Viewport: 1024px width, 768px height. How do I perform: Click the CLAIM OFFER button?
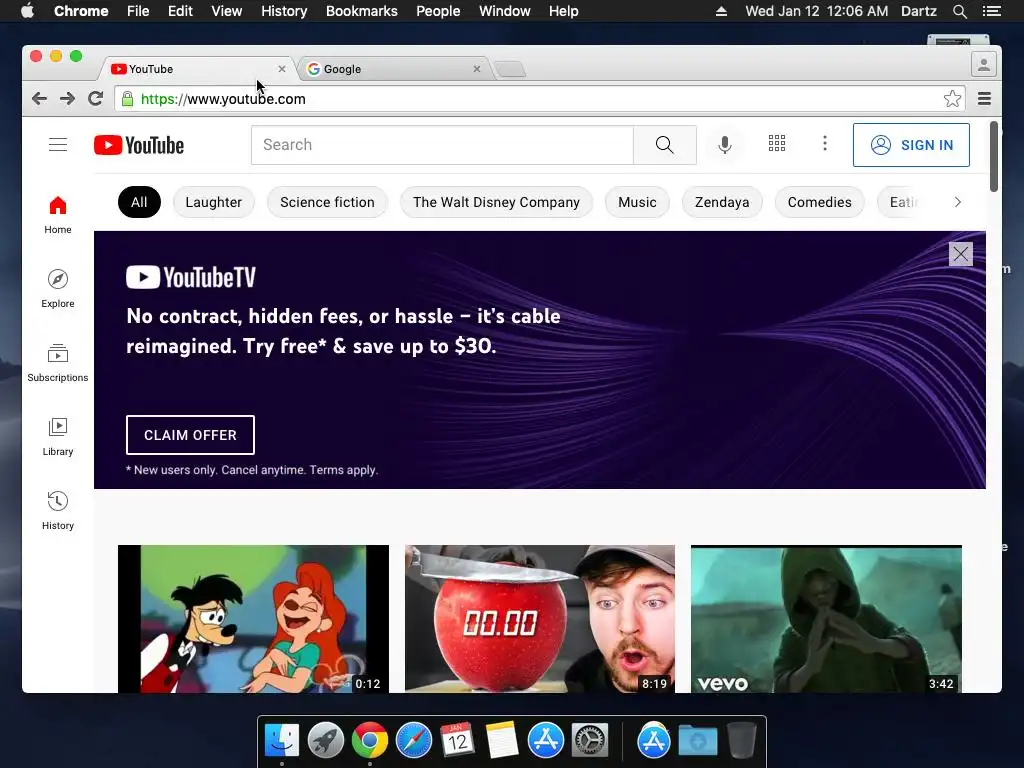click(190, 435)
